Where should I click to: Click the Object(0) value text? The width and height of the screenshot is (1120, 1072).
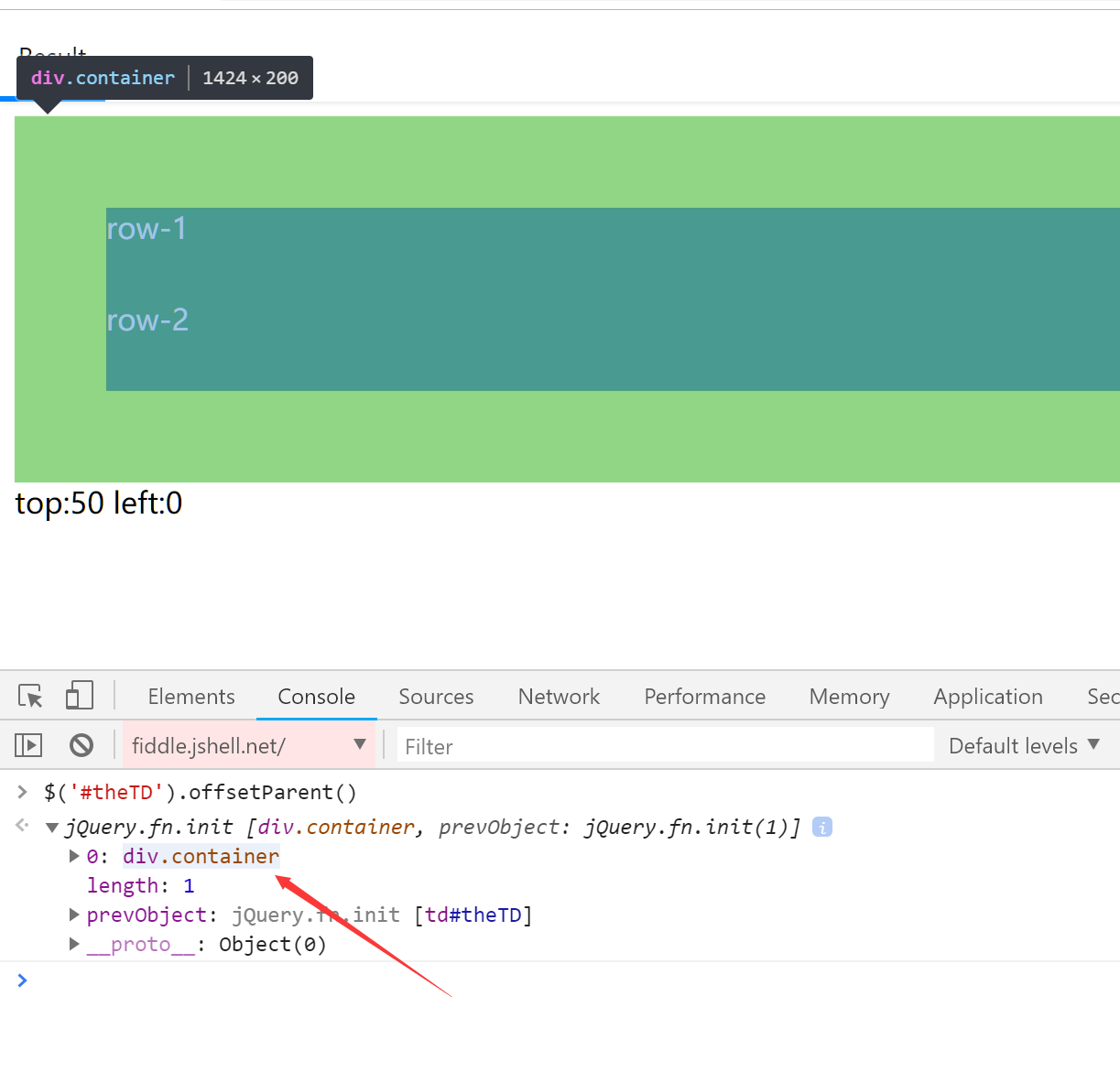pyautogui.click(x=273, y=944)
